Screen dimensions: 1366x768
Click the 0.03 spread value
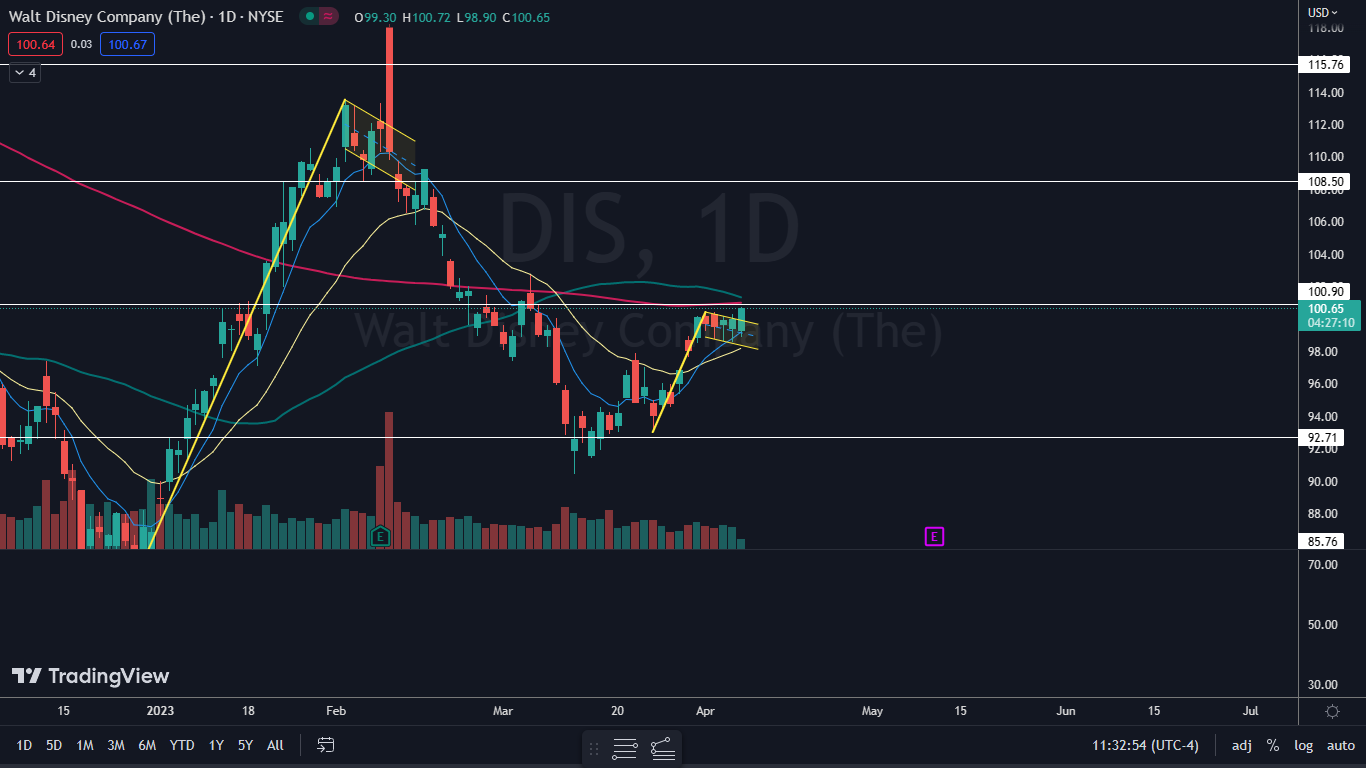coord(82,44)
